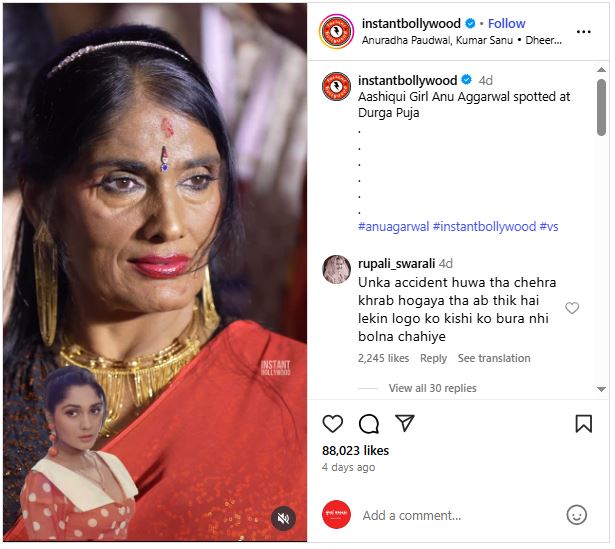Viewport: 615px width, 549px height.
Task: Save the post with the bookmark icon
Action: click(583, 424)
